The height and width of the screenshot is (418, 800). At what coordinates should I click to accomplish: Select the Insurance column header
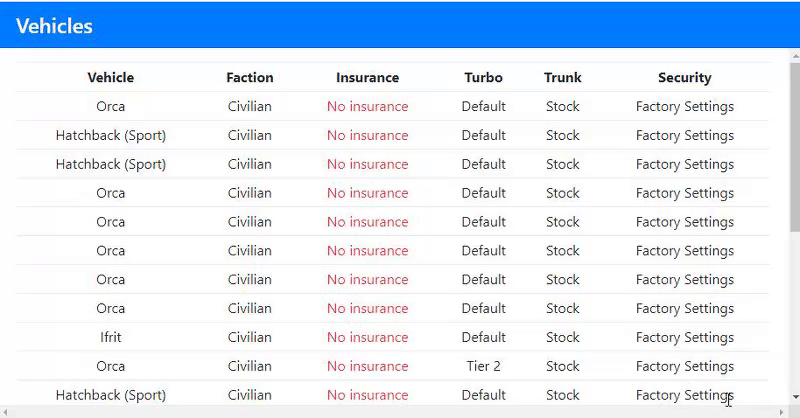click(x=367, y=77)
